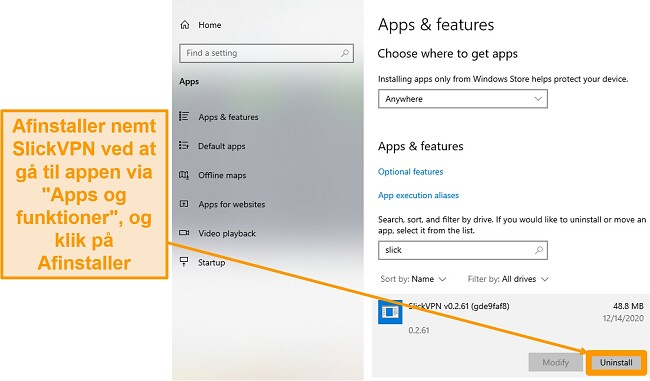
Task: Click the search magnifier in Find a setting
Action: click(344, 53)
